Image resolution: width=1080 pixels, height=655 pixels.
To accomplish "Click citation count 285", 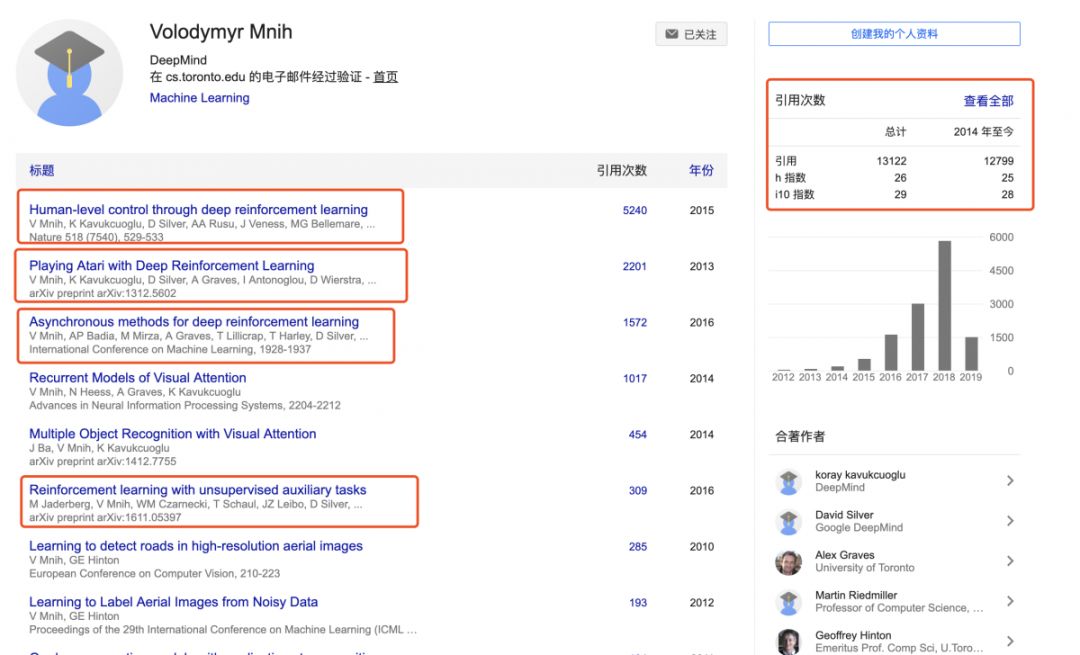I will click(x=638, y=547).
